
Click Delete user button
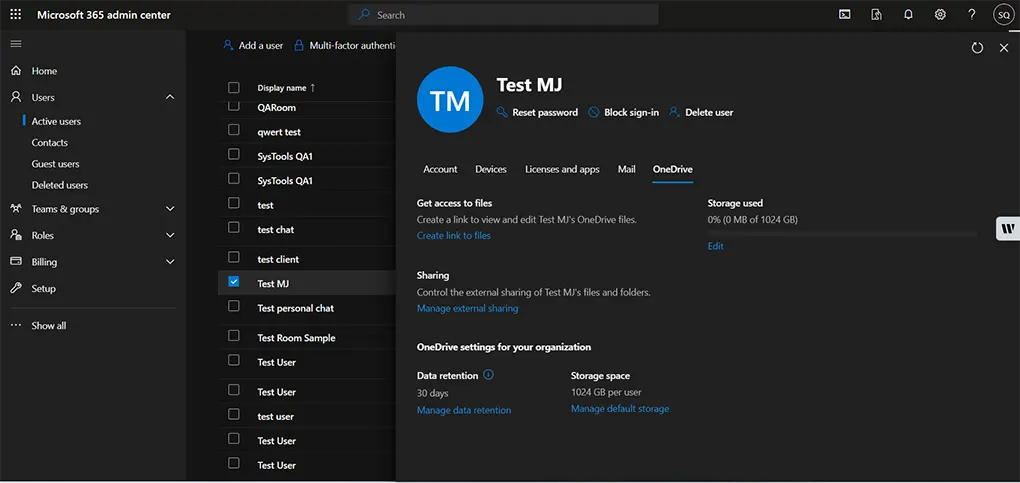point(701,113)
